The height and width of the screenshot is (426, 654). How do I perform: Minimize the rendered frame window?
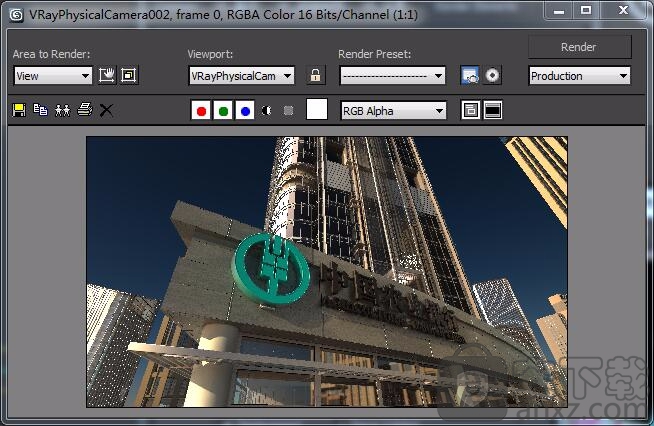coord(559,11)
